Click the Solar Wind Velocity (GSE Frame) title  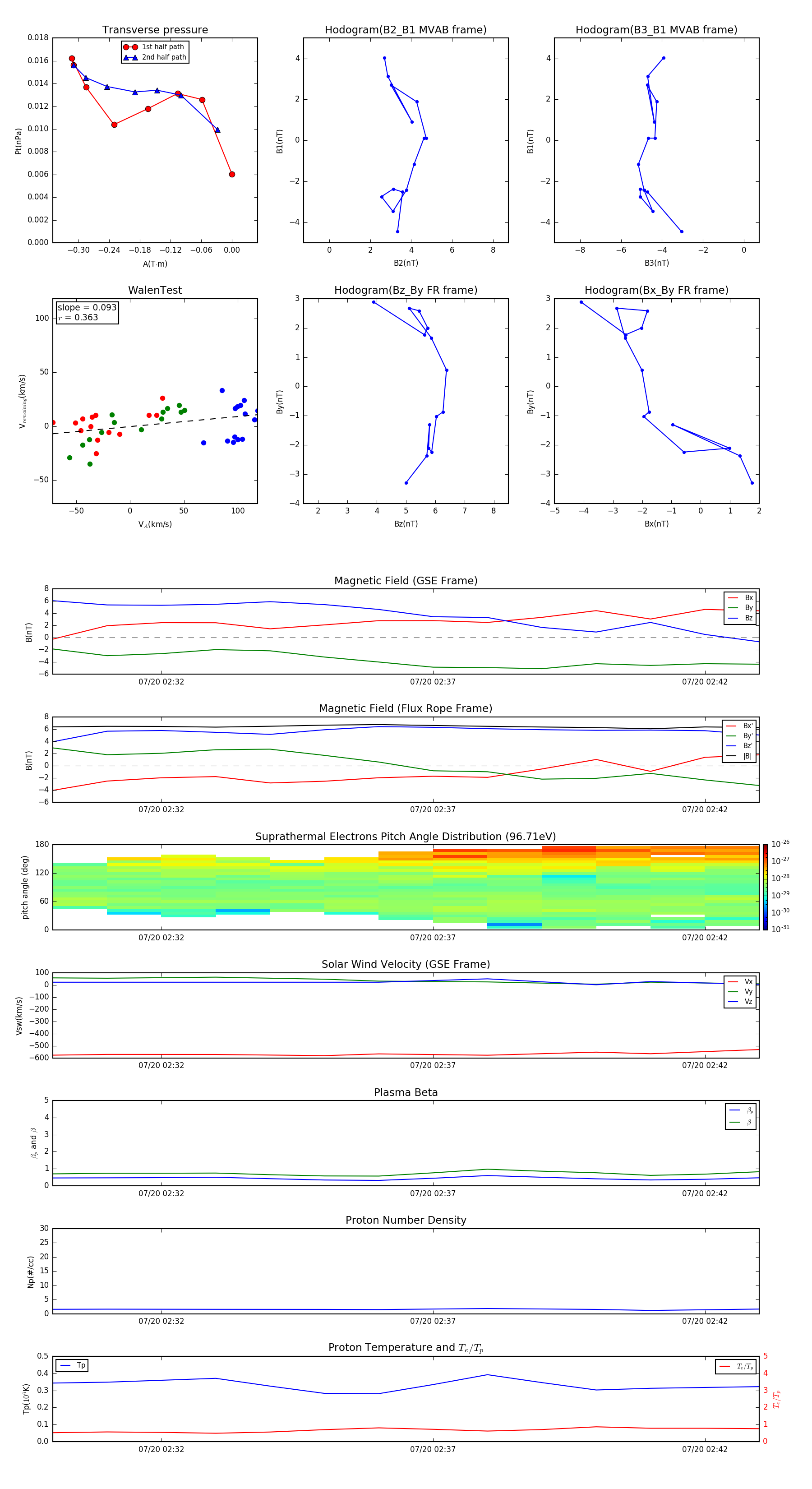pyautogui.click(x=405, y=964)
